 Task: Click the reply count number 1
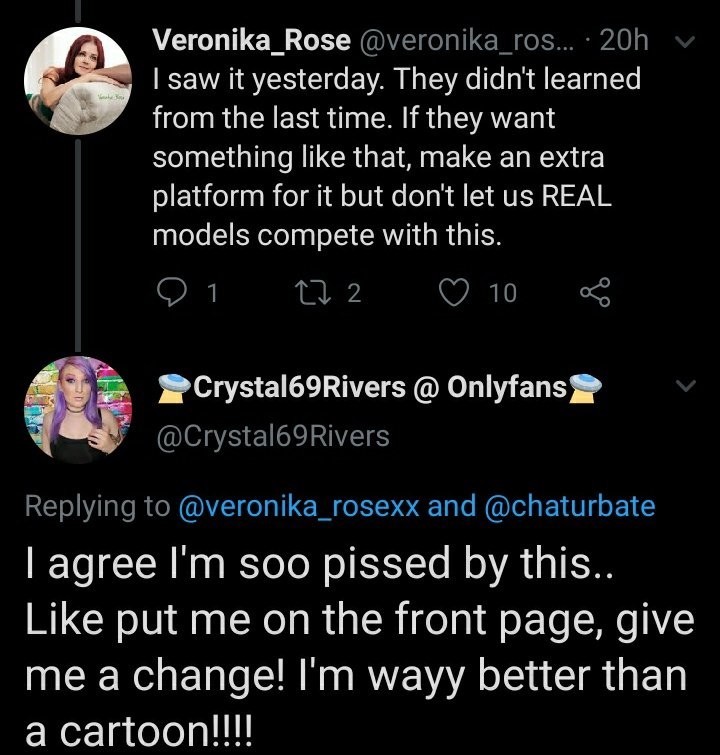[x=211, y=292]
